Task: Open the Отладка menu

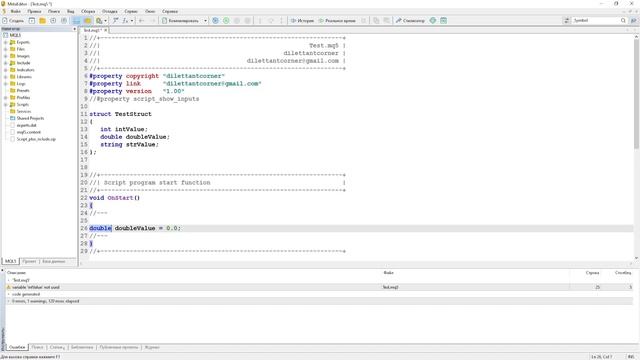Action: click(x=109, y=11)
